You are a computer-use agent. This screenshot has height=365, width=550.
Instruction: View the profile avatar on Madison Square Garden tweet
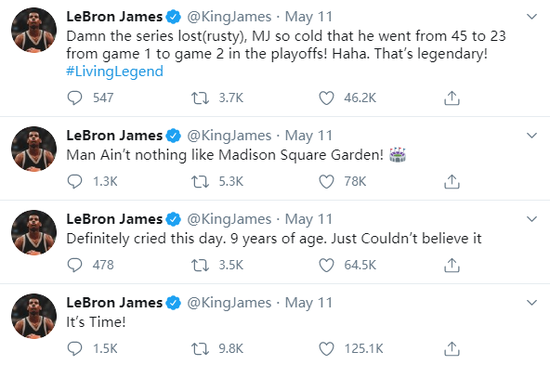pyautogui.click(x=34, y=149)
